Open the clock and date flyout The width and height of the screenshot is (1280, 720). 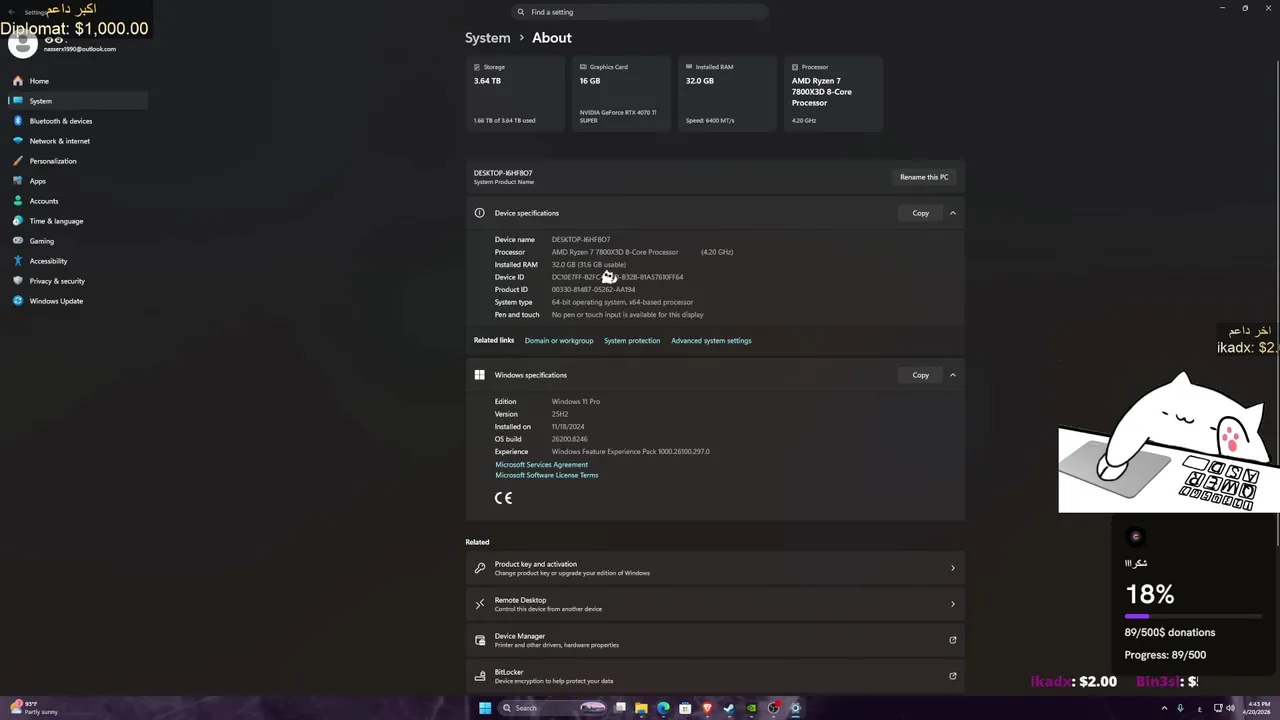(1259, 708)
